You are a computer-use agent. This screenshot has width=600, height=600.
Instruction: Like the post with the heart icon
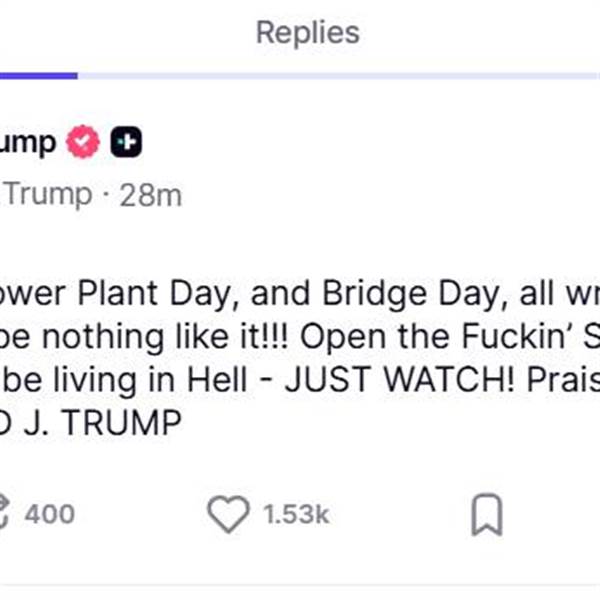tap(228, 515)
